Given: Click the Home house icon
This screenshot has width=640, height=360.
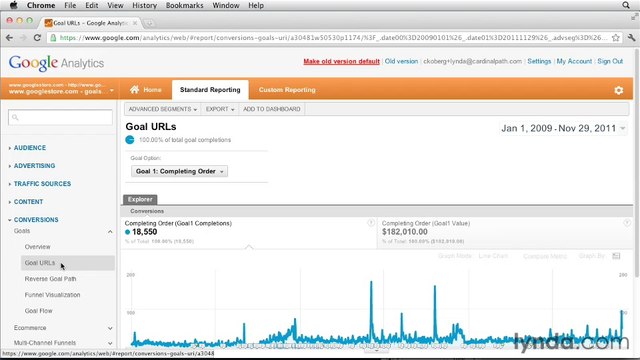Looking at the screenshot, I should coord(134,89).
